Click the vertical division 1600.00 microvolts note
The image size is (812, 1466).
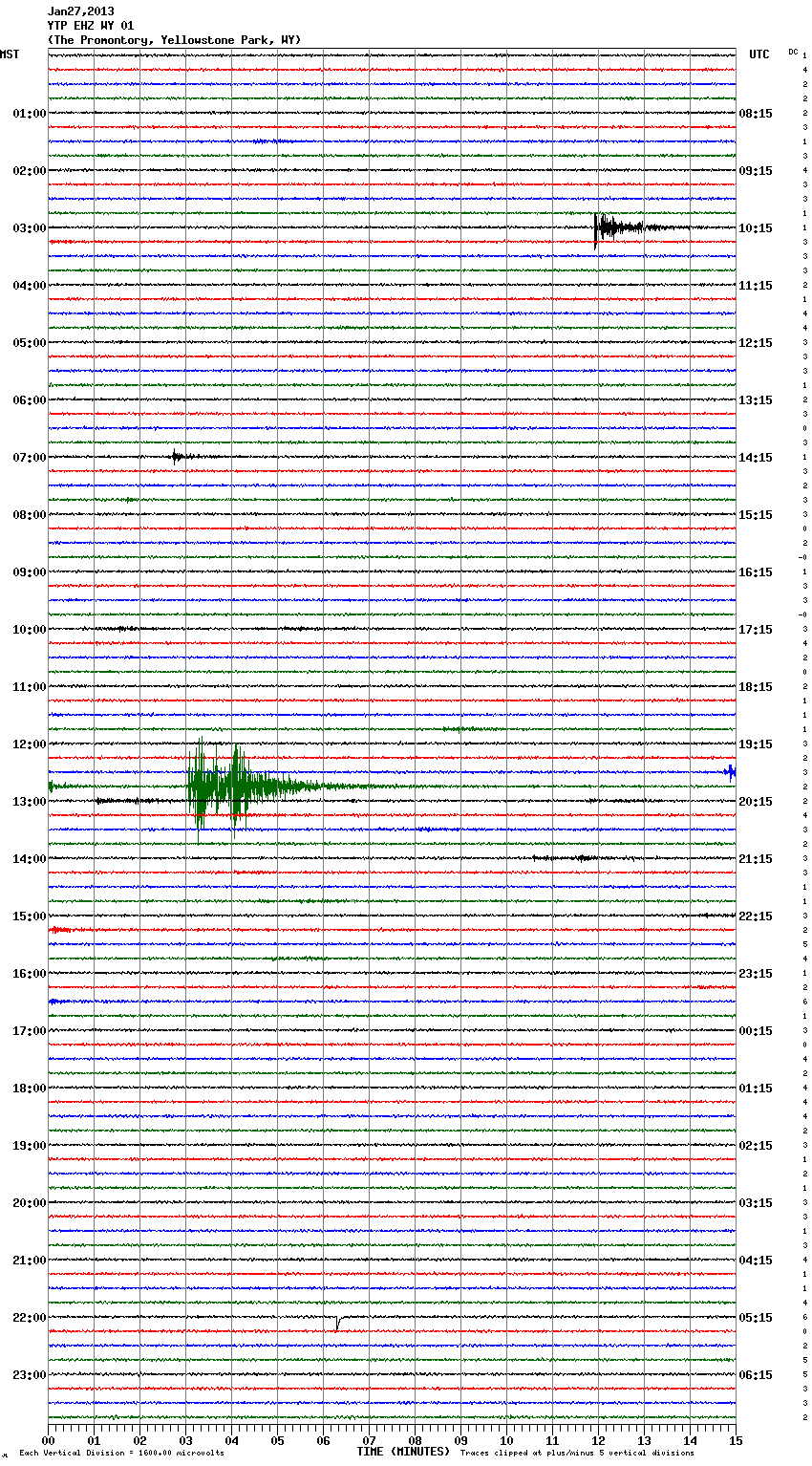coord(121,1453)
